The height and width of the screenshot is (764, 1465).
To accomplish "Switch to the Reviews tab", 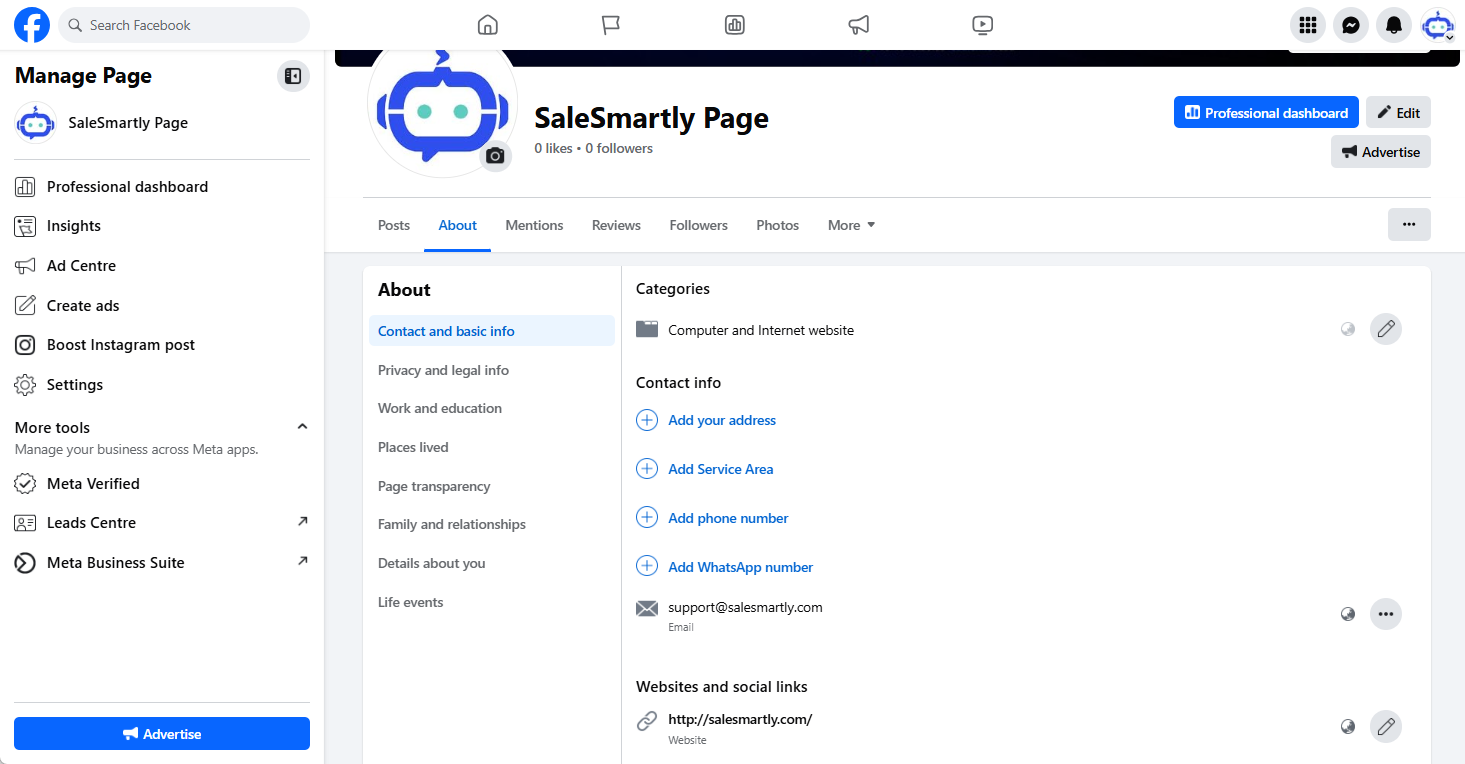I will [x=616, y=225].
